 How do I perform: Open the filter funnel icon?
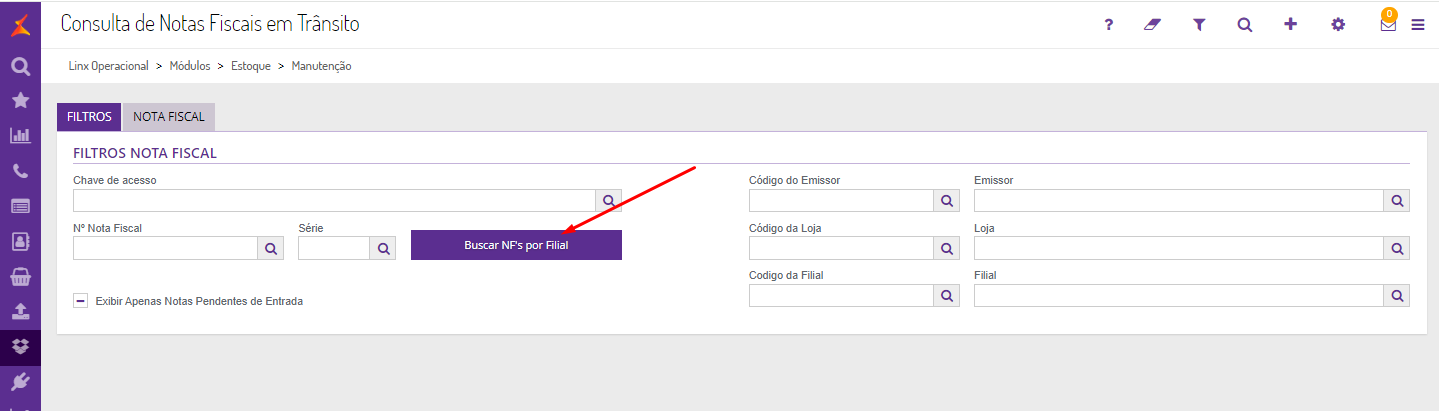tap(1199, 25)
